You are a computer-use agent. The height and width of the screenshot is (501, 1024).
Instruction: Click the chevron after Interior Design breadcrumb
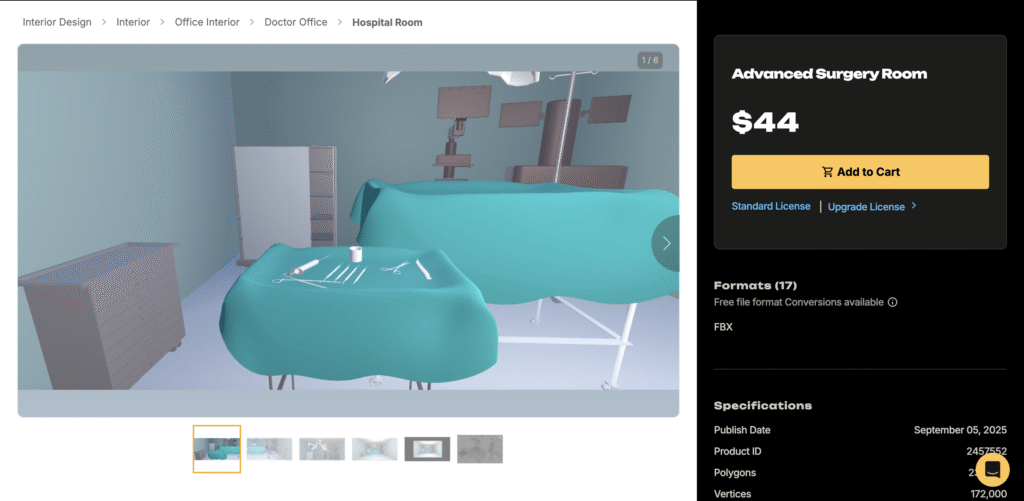coord(104,22)
